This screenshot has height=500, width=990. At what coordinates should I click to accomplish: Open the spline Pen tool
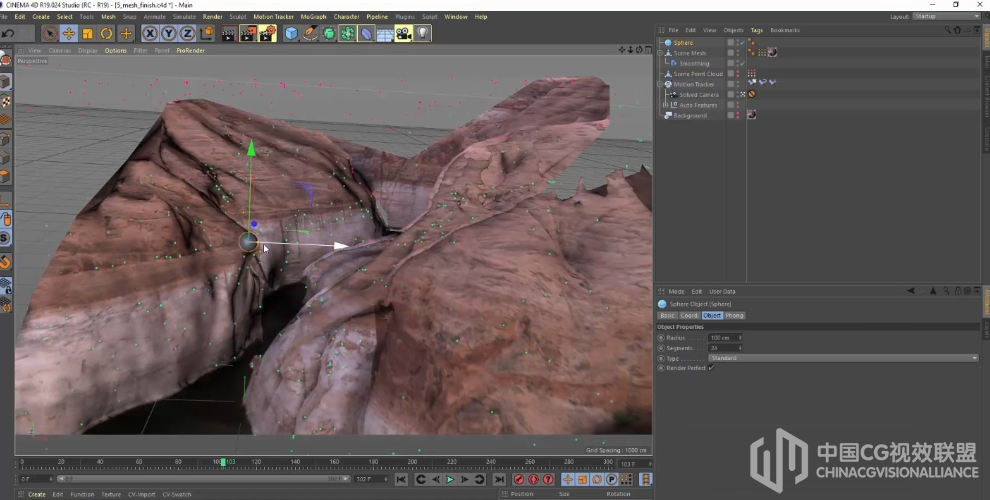[x=309, y=33]
